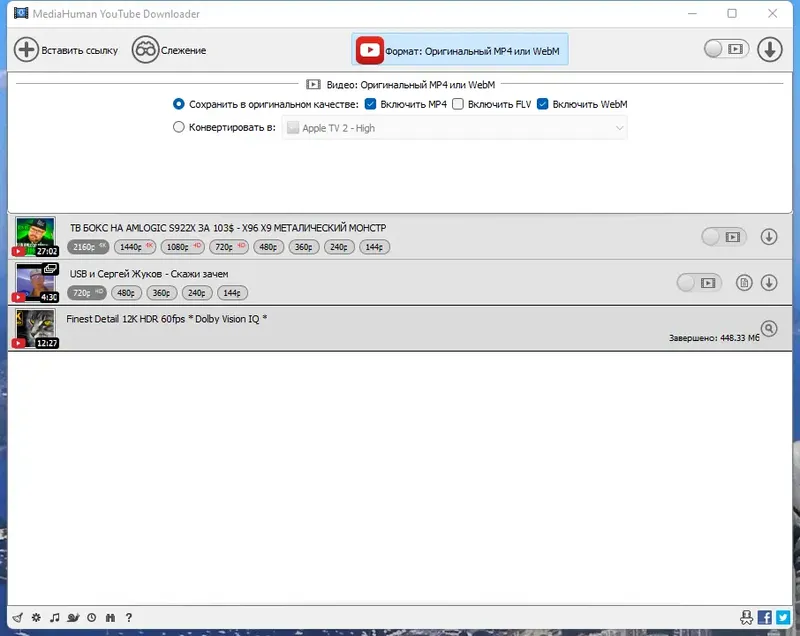Toggle video switch on ТВ БОКС row
The width and height of the screenshot is (800, 636).
pyautogui.click(x=724, y=237)
